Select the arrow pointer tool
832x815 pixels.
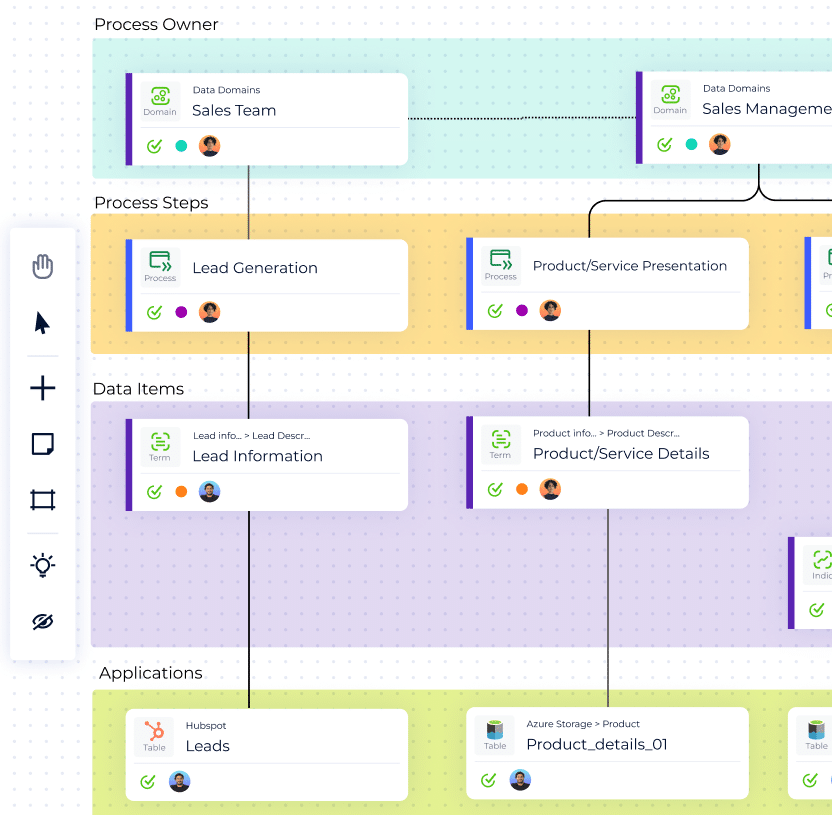coord(42,323)
